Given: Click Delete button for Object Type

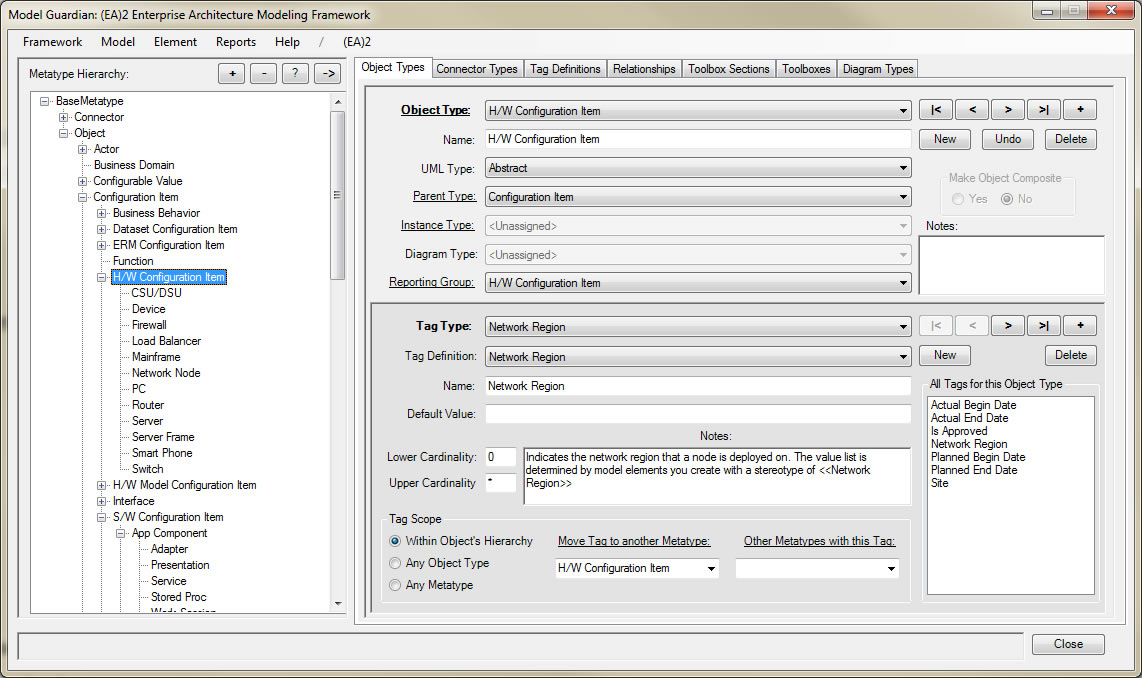Looking at the screenshot, I should pyautogui.click(x=1071, y=139).
